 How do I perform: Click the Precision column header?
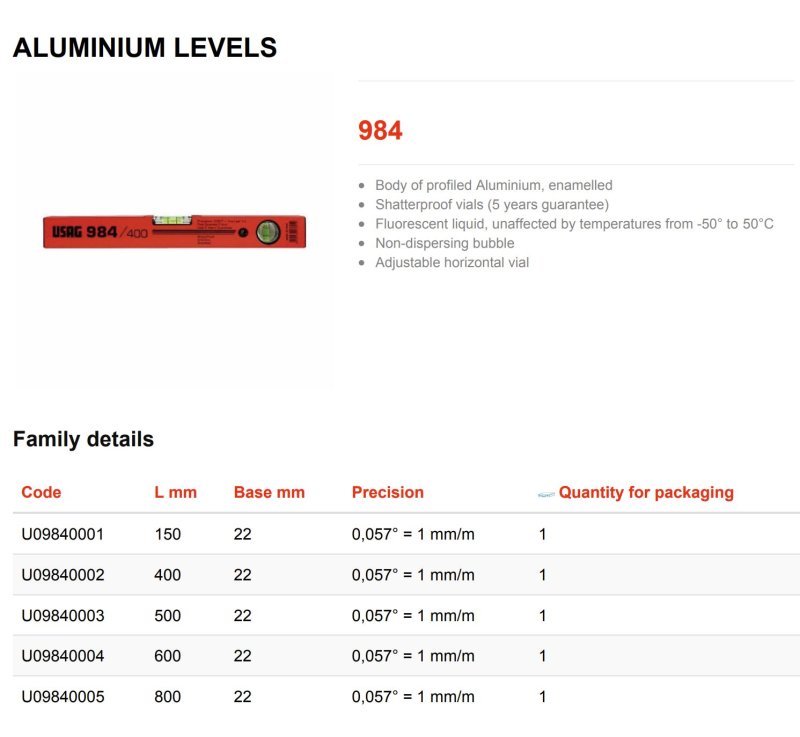coord(388,492)
